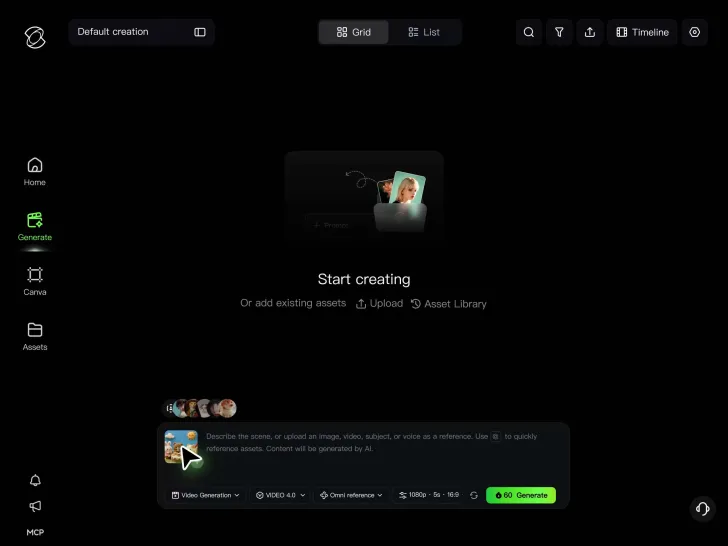Open the search magnifier icon
The height and width of the screenshot is (546, 728).
coord(529,32)
